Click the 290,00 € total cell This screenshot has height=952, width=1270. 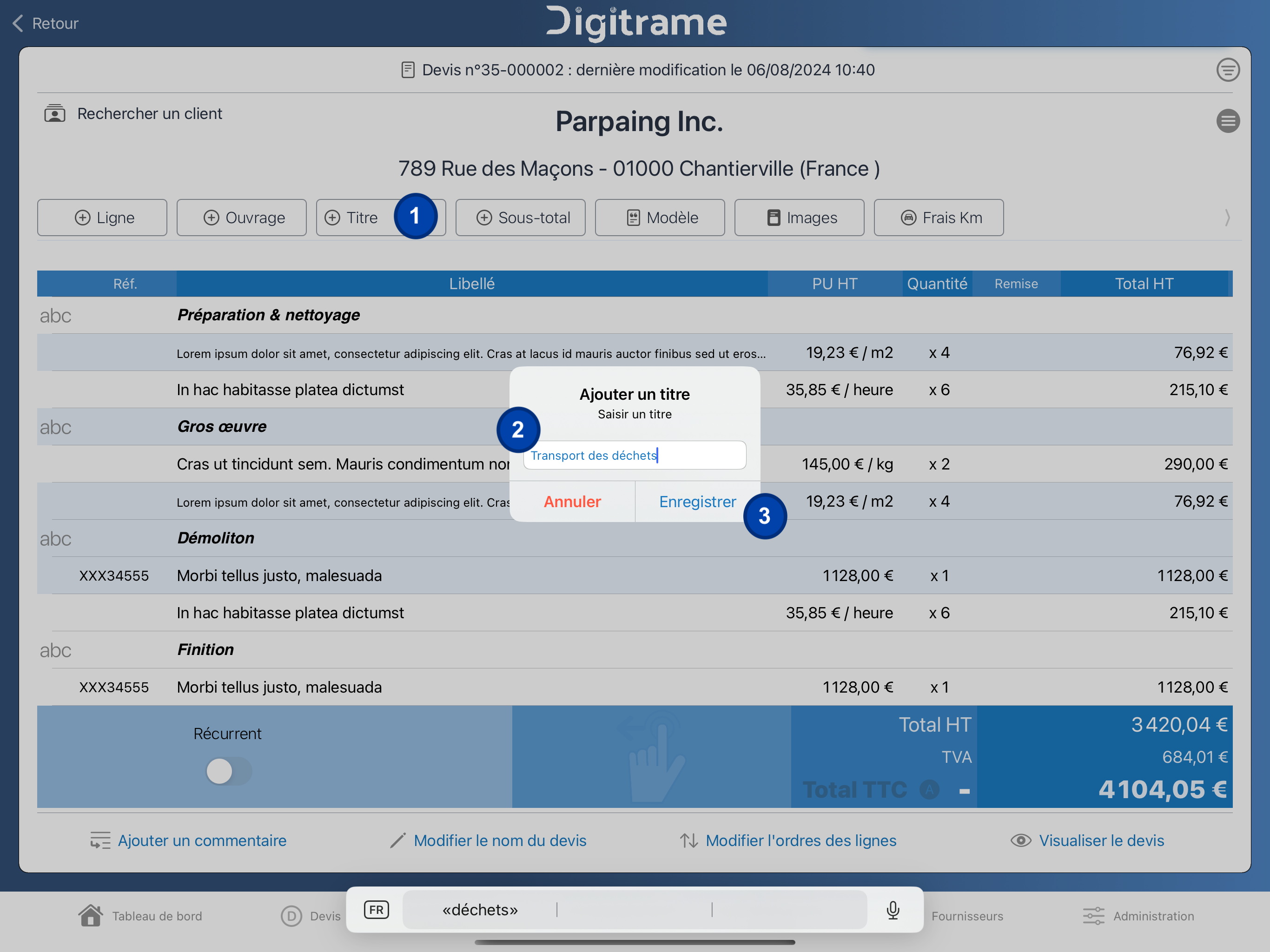(1196, 464)
